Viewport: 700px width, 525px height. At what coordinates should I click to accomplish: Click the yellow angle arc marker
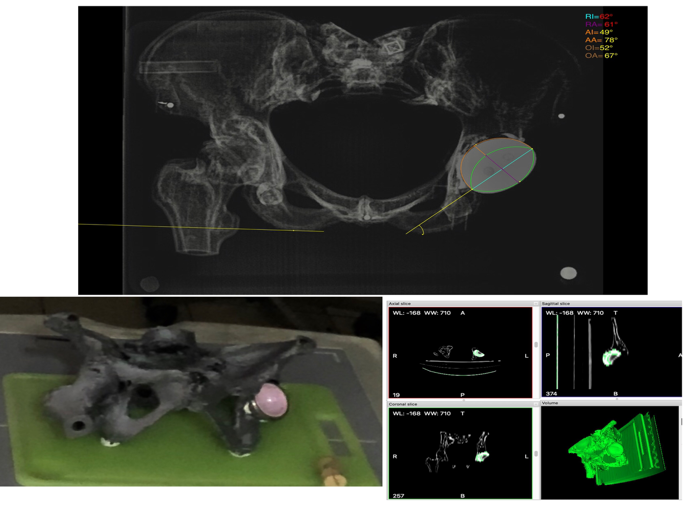coord(422,230)
